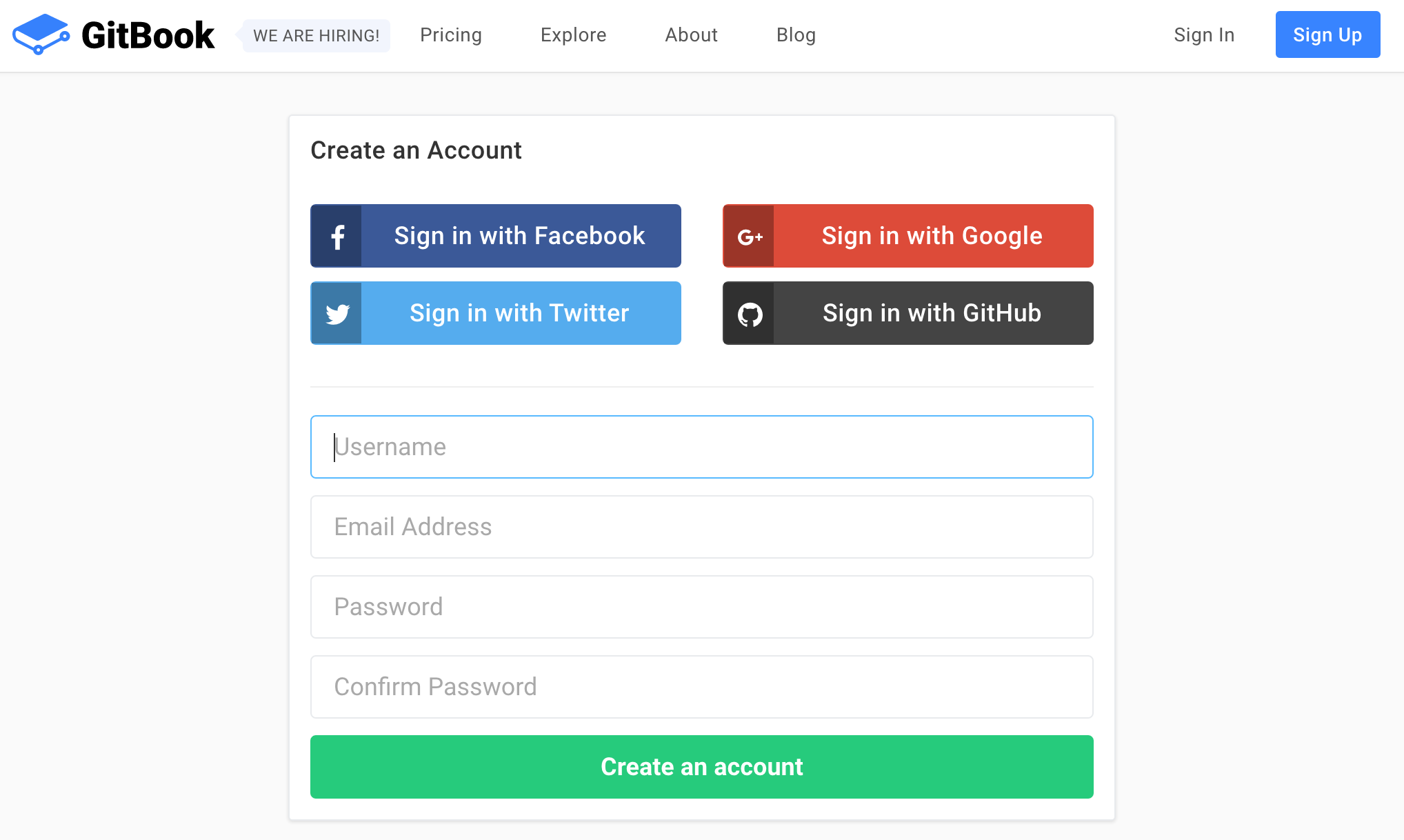Click the Facebook icon on the sign-in button
Viewport: 1404px width, 840px height.
(x=337, y=235)
